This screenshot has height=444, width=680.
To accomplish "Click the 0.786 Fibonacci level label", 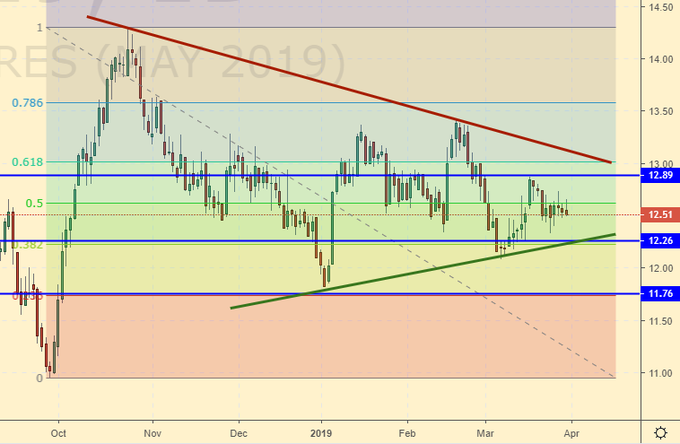I will pos(27,102).
